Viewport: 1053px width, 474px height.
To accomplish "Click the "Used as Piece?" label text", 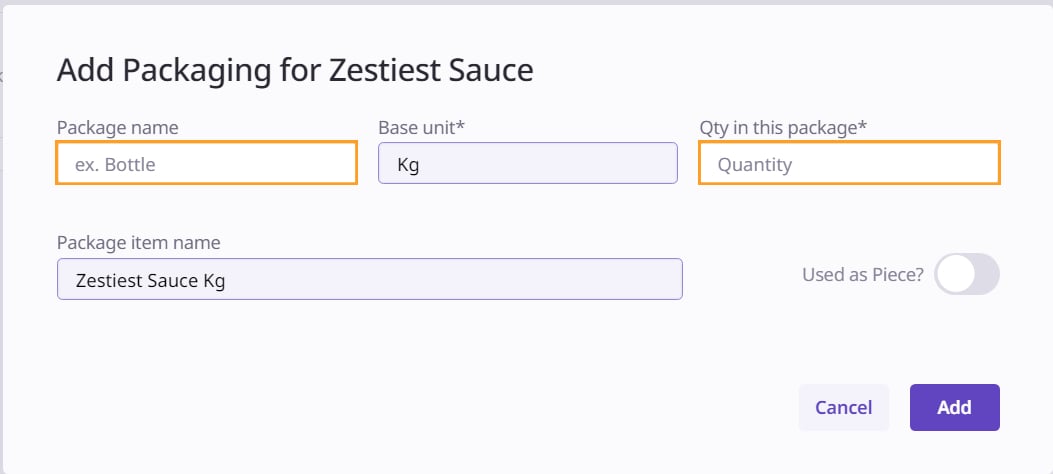I will tap(862, 274).
